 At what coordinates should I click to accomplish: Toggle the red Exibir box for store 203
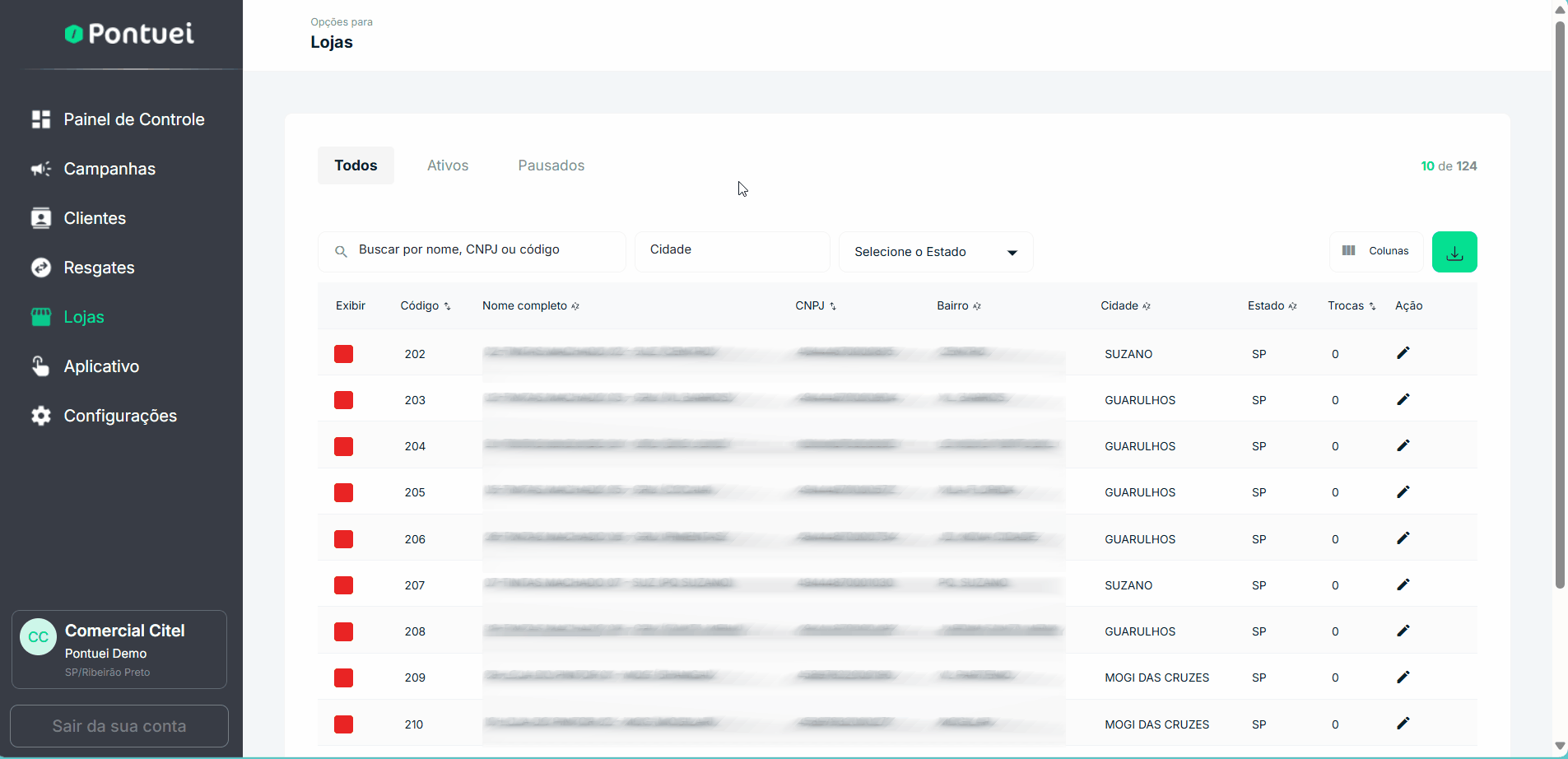(x=343, y=400)
